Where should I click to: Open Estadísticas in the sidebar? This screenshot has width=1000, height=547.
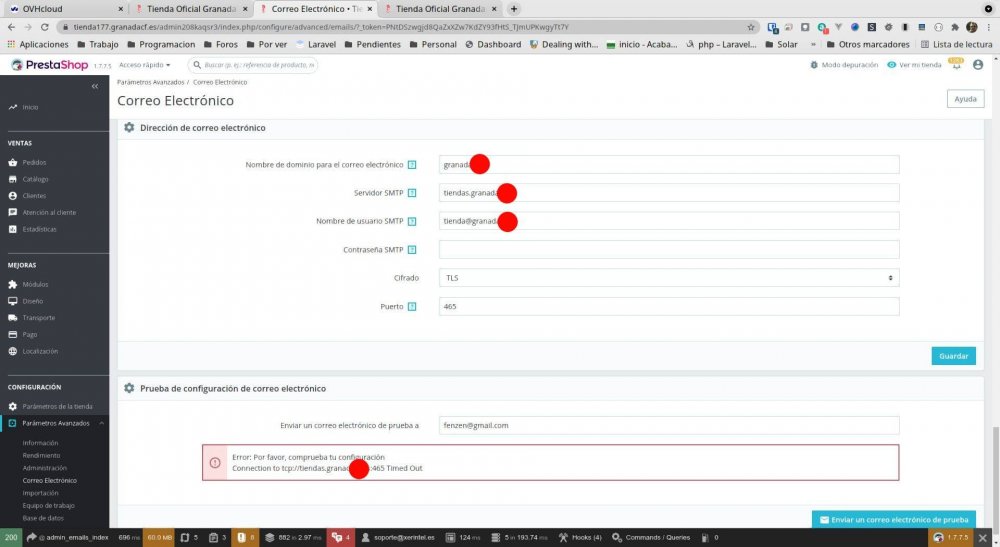coord(39,229)
